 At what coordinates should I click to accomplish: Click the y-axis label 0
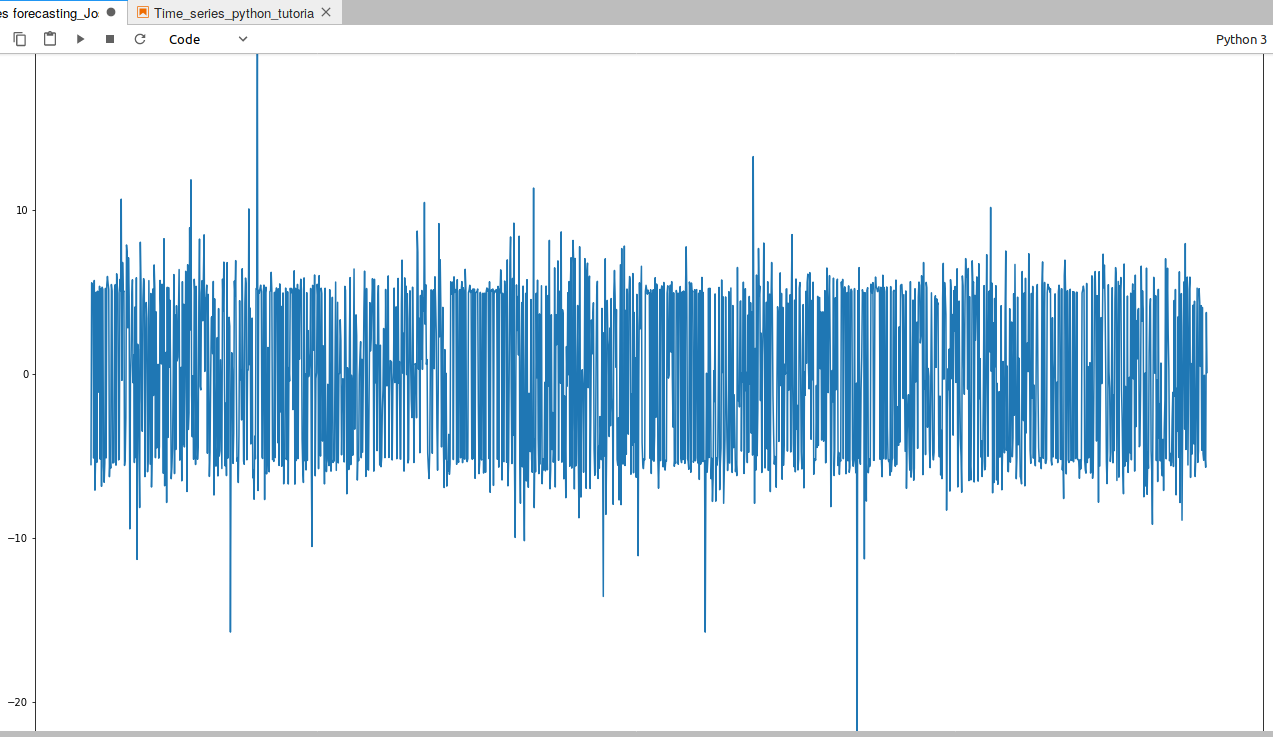pyautogui.click(x=28, y=374)
